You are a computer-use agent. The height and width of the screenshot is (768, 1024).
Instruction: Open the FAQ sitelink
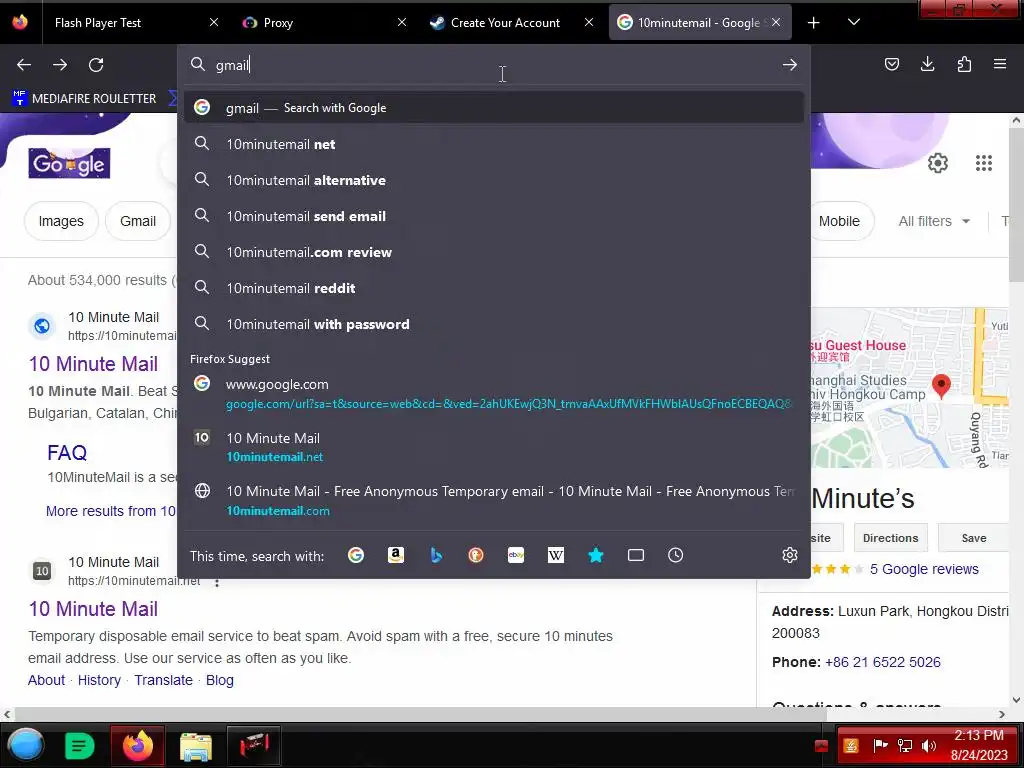click(67, 453)
